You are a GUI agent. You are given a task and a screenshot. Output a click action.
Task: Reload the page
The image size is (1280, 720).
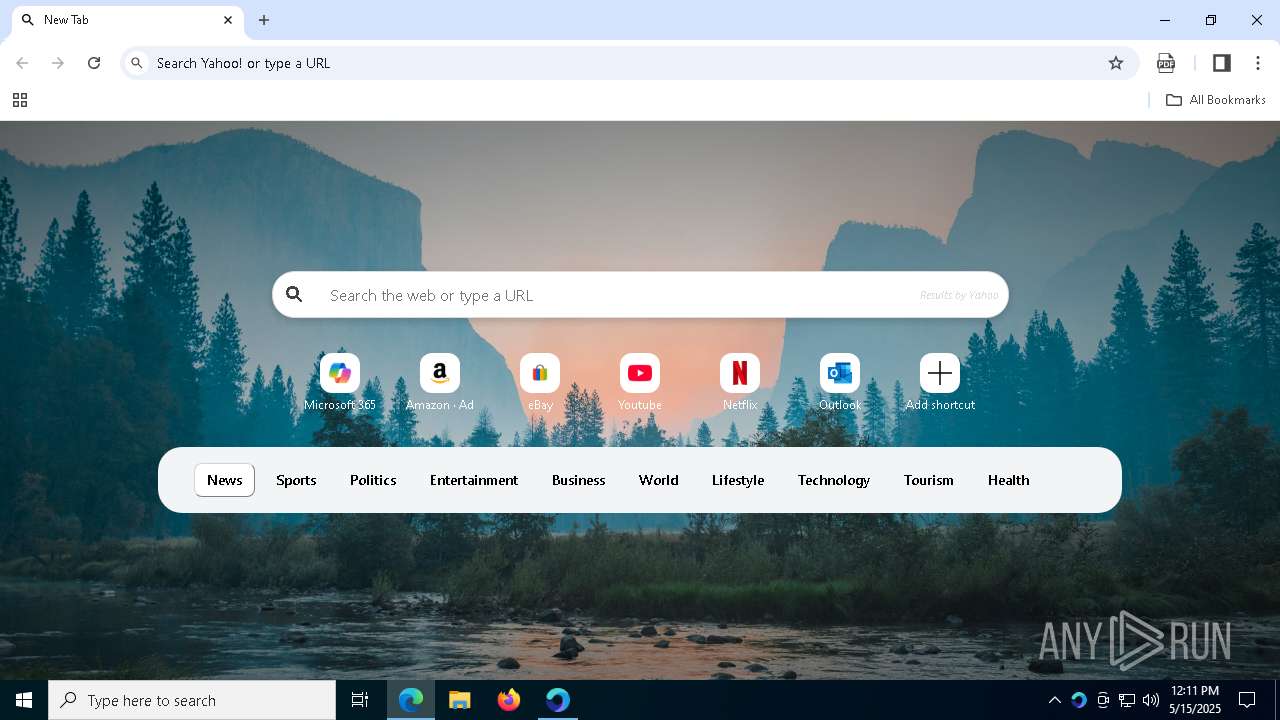click(94, 63)
